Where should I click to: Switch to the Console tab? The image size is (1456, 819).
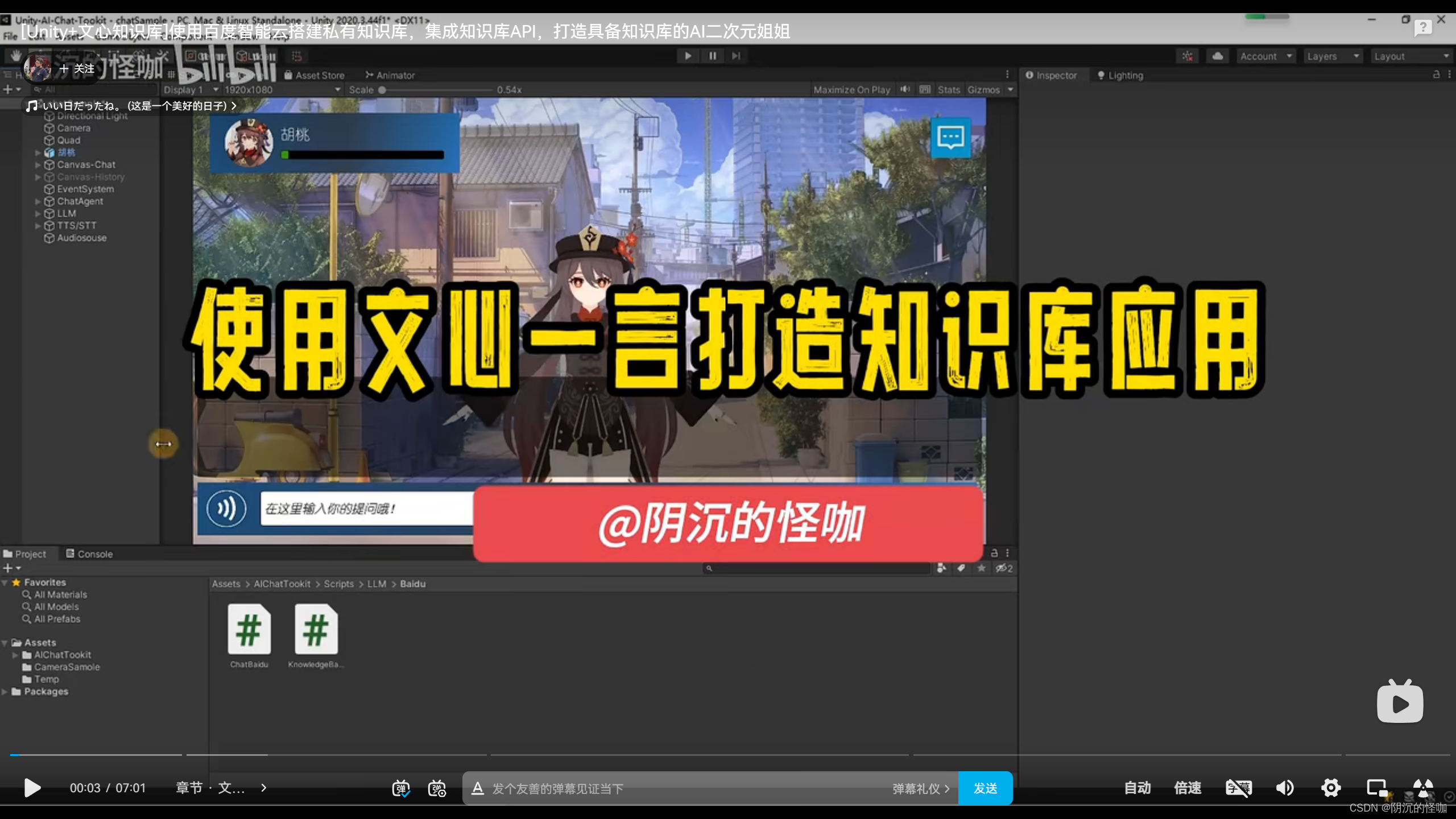(89, 554)
